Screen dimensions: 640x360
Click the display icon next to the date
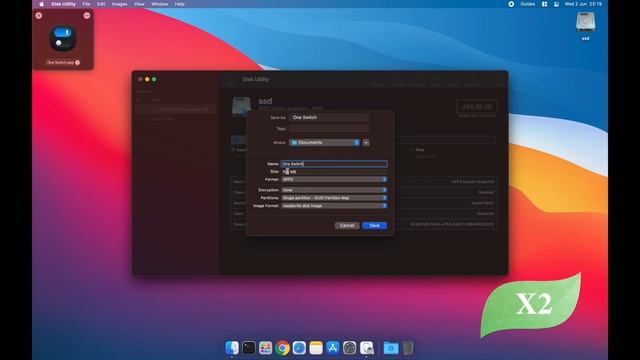(556, 4)
